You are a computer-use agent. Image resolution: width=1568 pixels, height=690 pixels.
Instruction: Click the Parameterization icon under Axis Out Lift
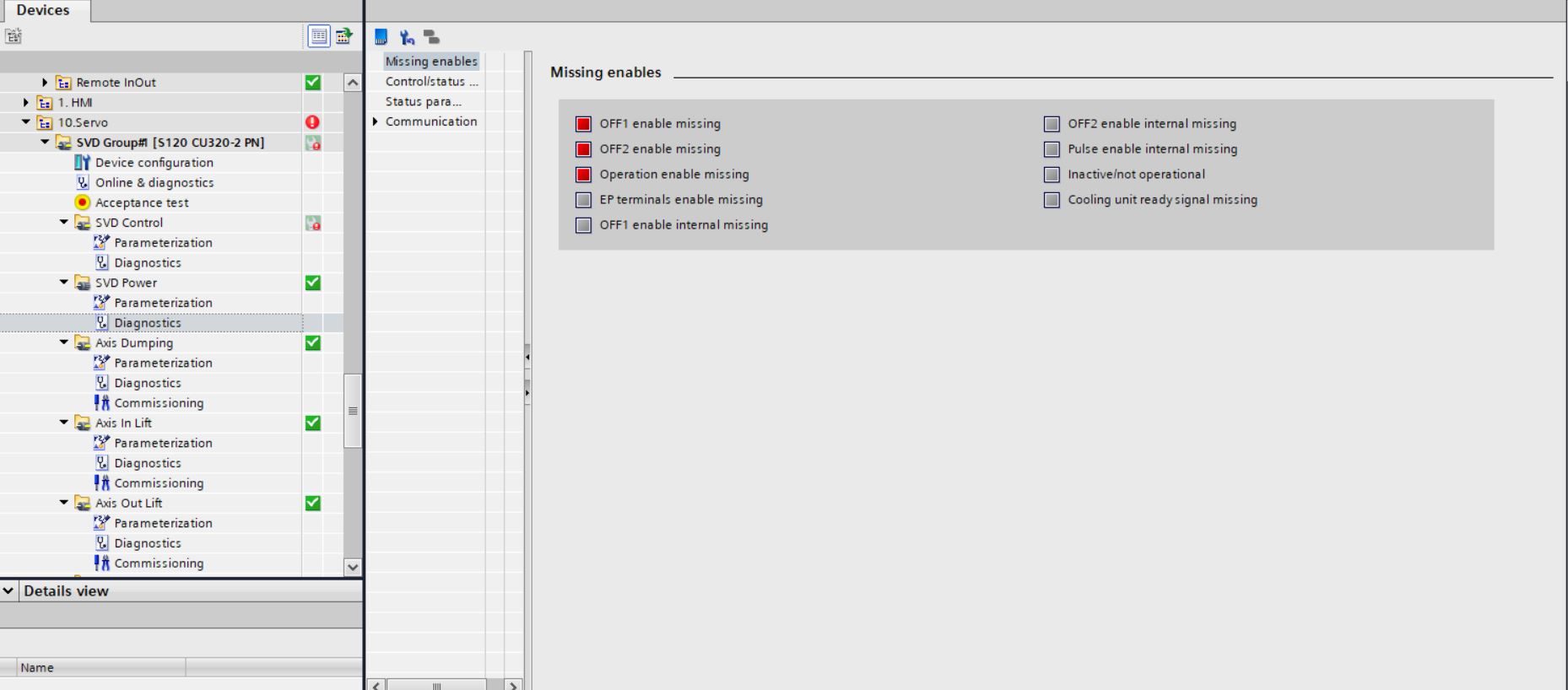(101, 523)
